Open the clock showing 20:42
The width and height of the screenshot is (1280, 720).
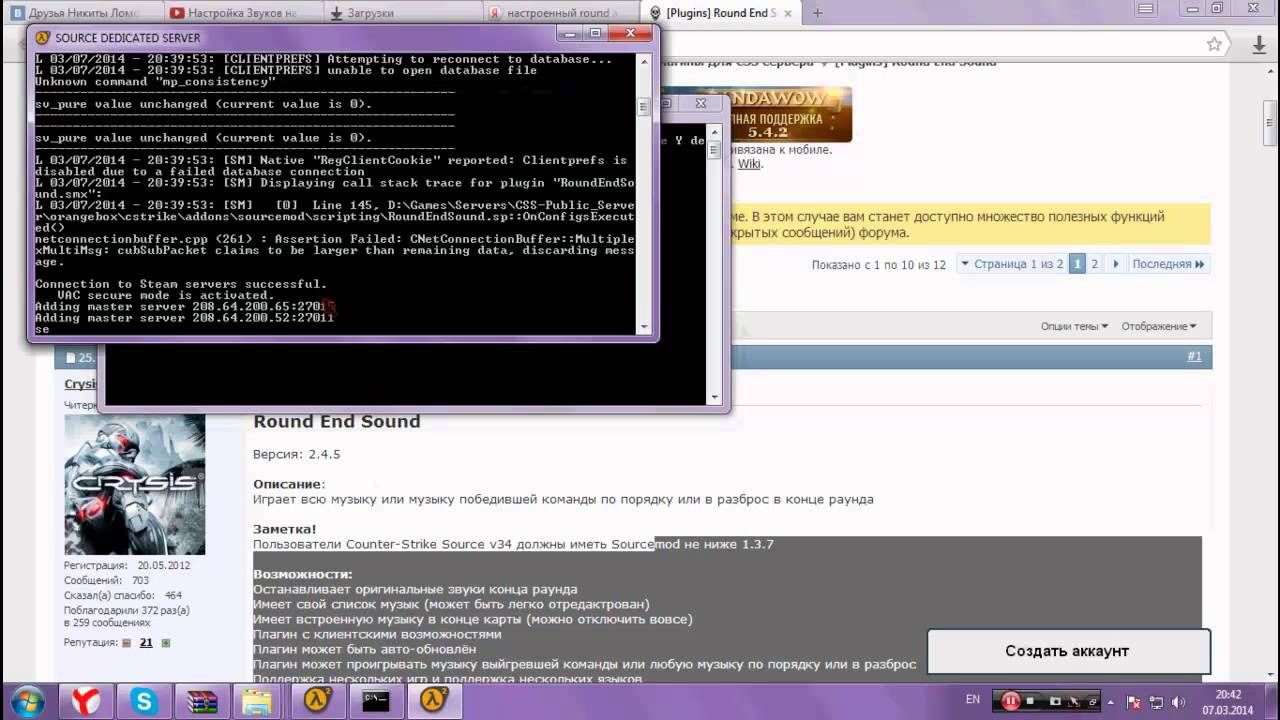(1229, 701)
